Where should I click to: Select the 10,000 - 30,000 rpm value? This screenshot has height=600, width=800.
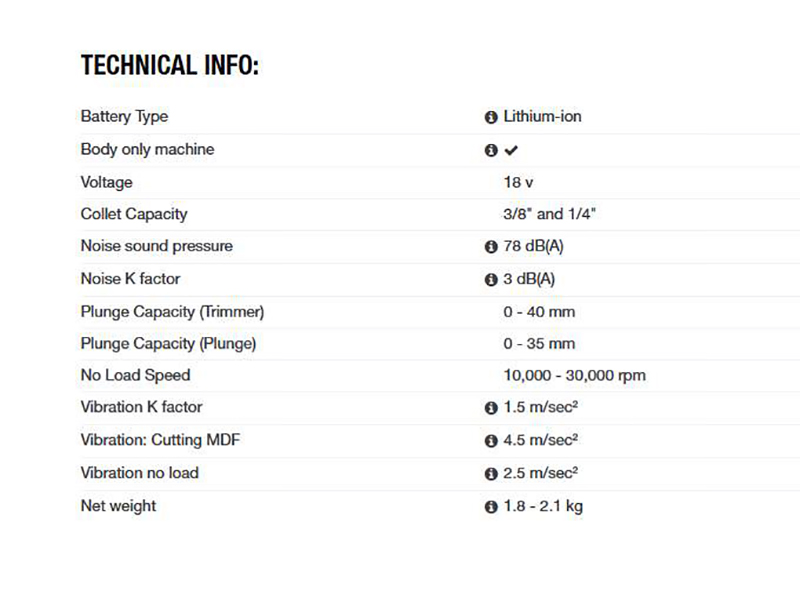coord(574,375)
